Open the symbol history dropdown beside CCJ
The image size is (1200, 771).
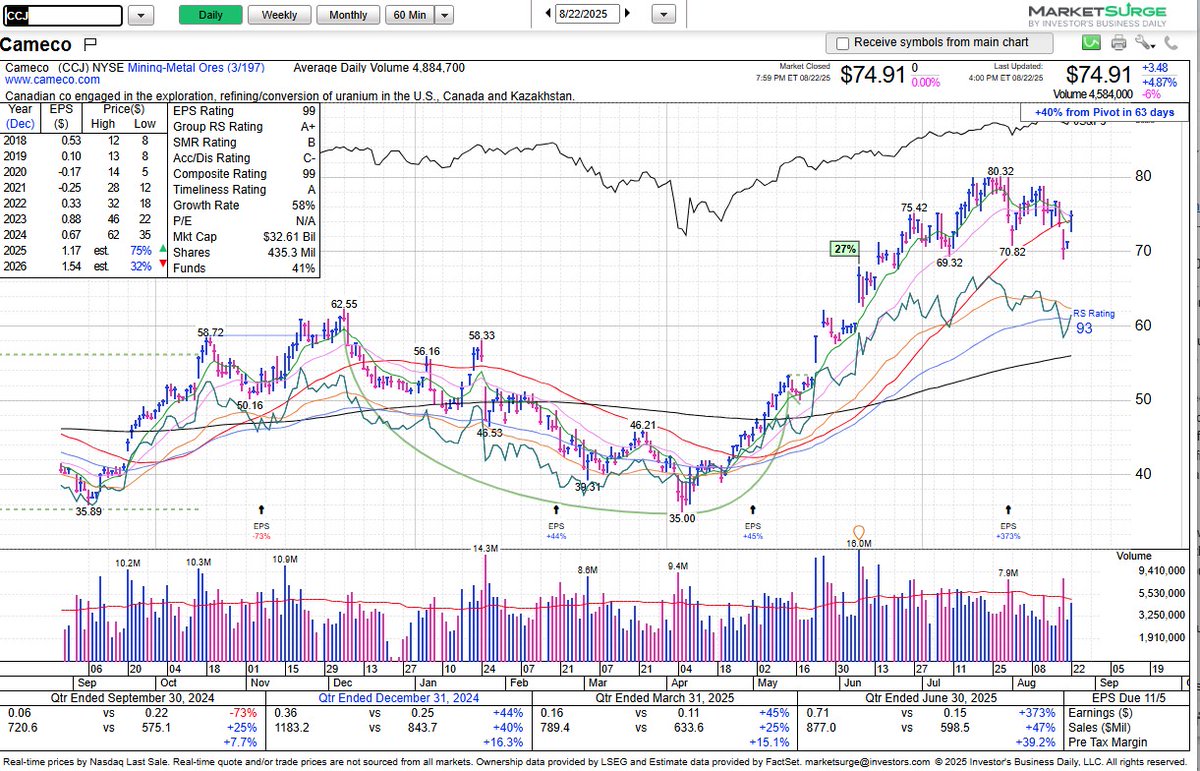(141, 14)
